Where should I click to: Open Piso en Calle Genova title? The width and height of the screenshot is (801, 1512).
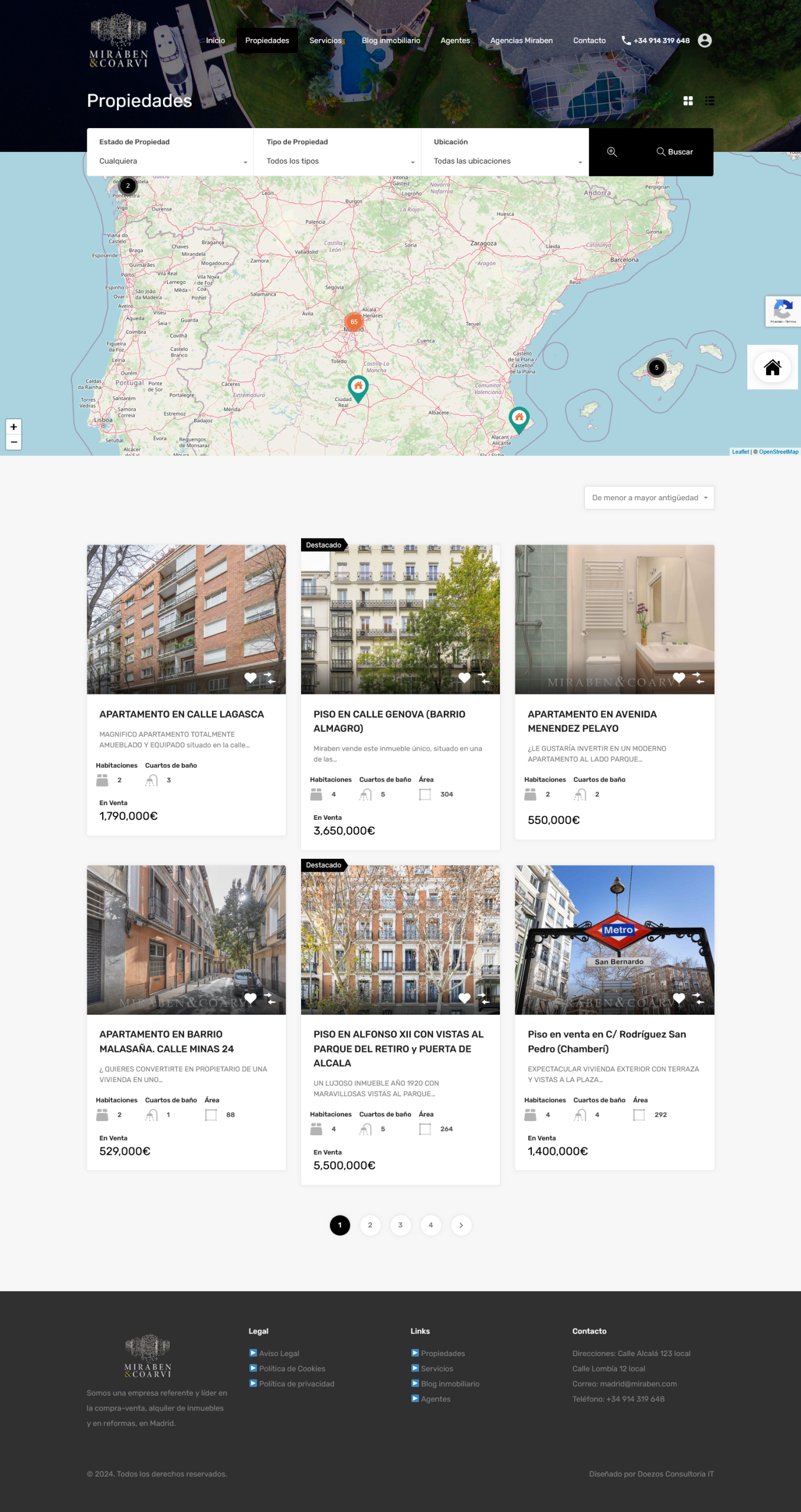click(x=389, y=721)
